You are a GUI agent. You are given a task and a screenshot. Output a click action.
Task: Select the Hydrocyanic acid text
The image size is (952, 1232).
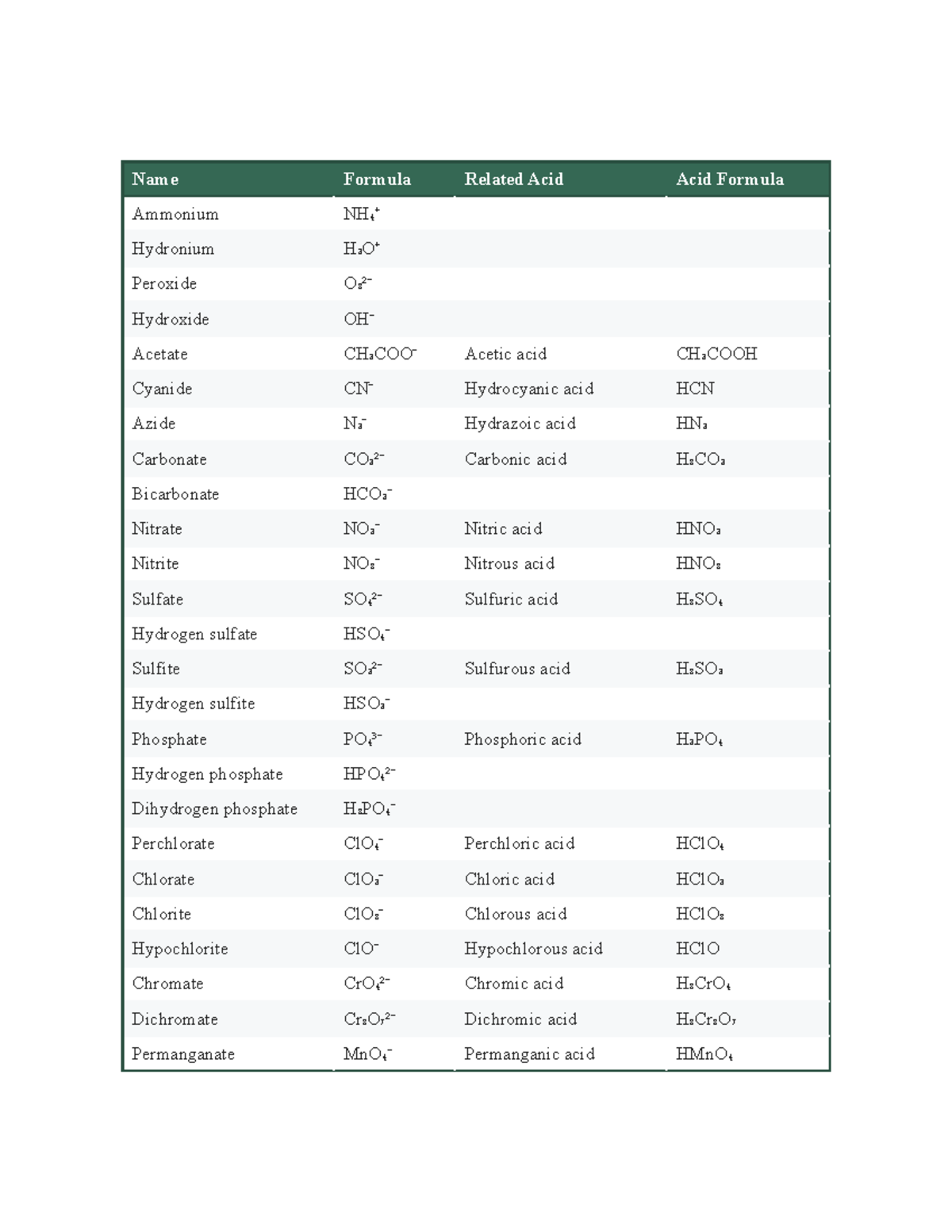(529, 389)
